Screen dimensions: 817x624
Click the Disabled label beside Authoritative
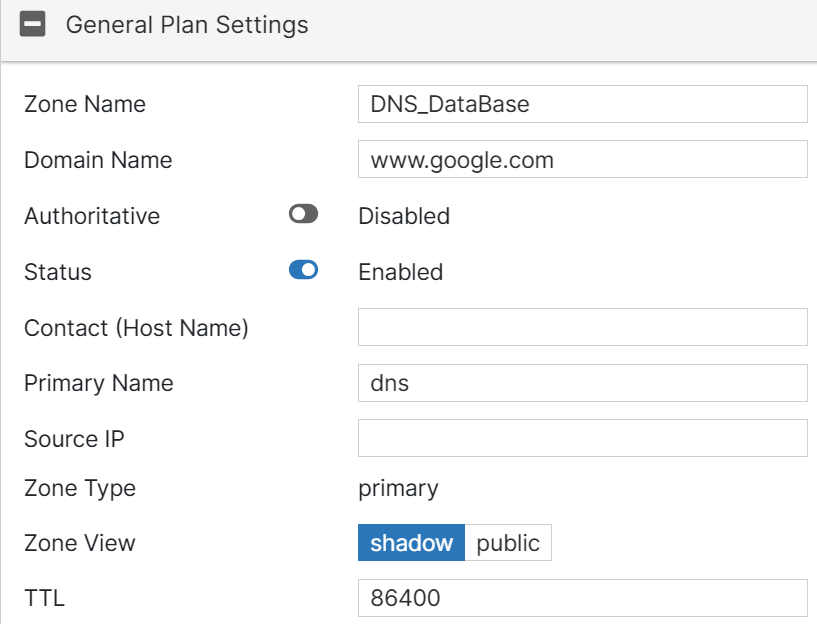coord(404,215)
